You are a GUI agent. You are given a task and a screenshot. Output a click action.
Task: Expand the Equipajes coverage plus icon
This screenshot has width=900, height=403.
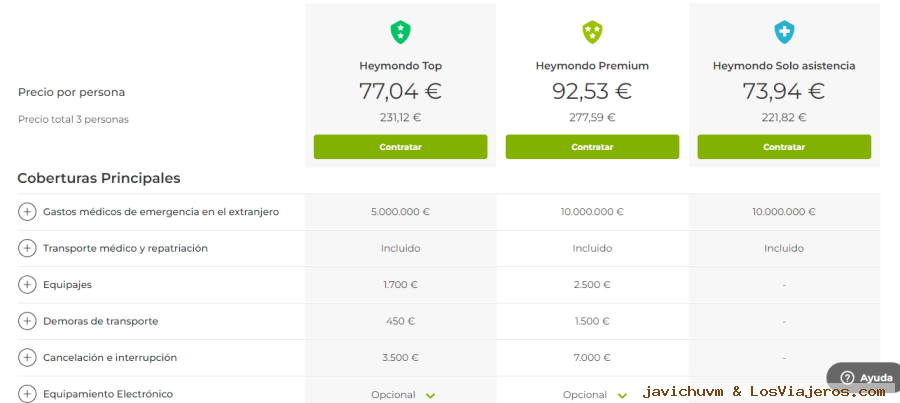point(26,285)
